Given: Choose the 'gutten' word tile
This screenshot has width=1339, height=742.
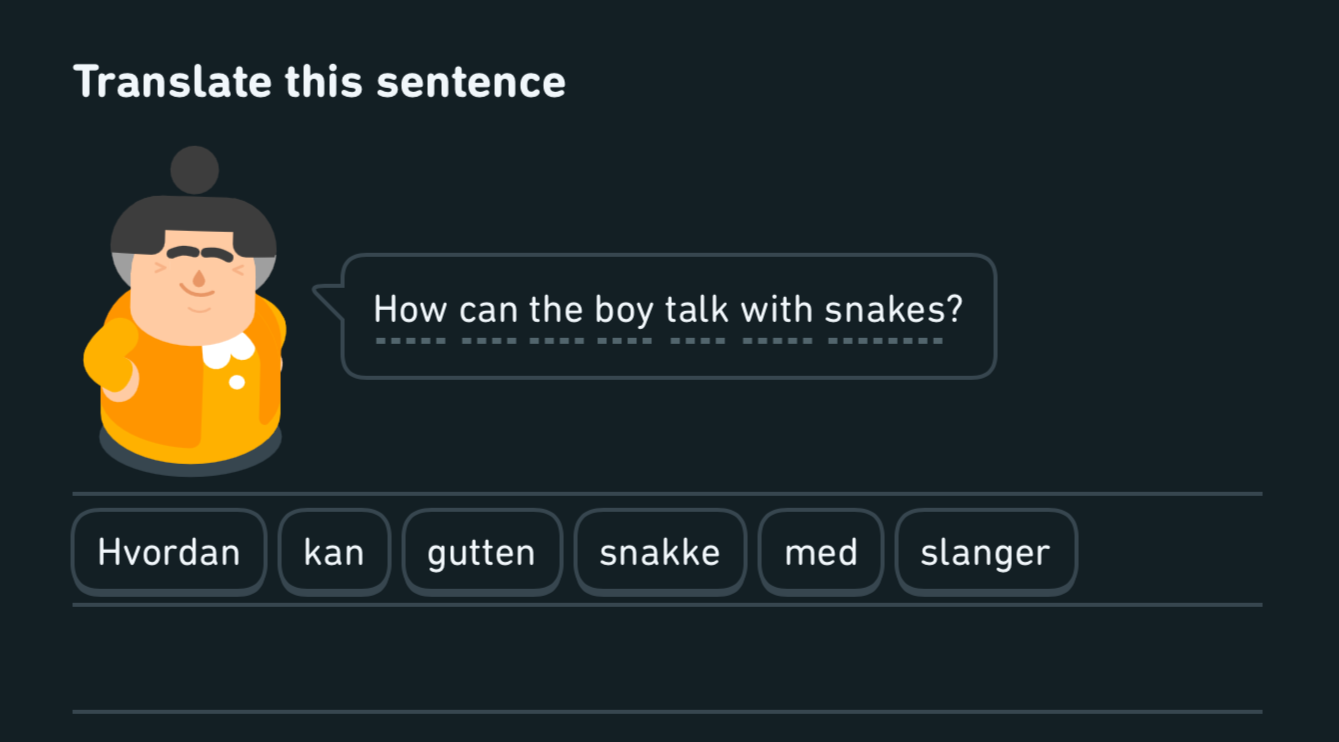Looking at the screenshot, I should [482, 552].
